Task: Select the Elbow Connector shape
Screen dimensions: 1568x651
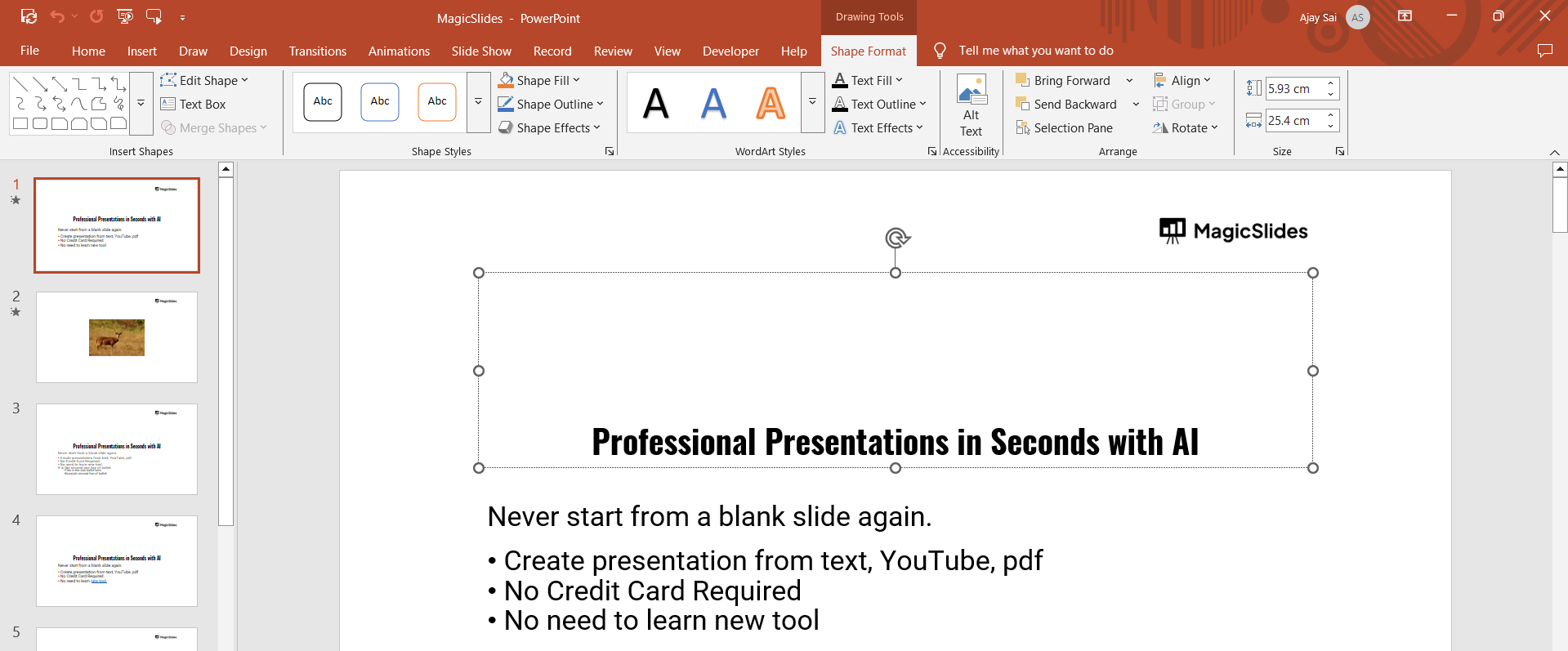Action: [x=79, y=84]
